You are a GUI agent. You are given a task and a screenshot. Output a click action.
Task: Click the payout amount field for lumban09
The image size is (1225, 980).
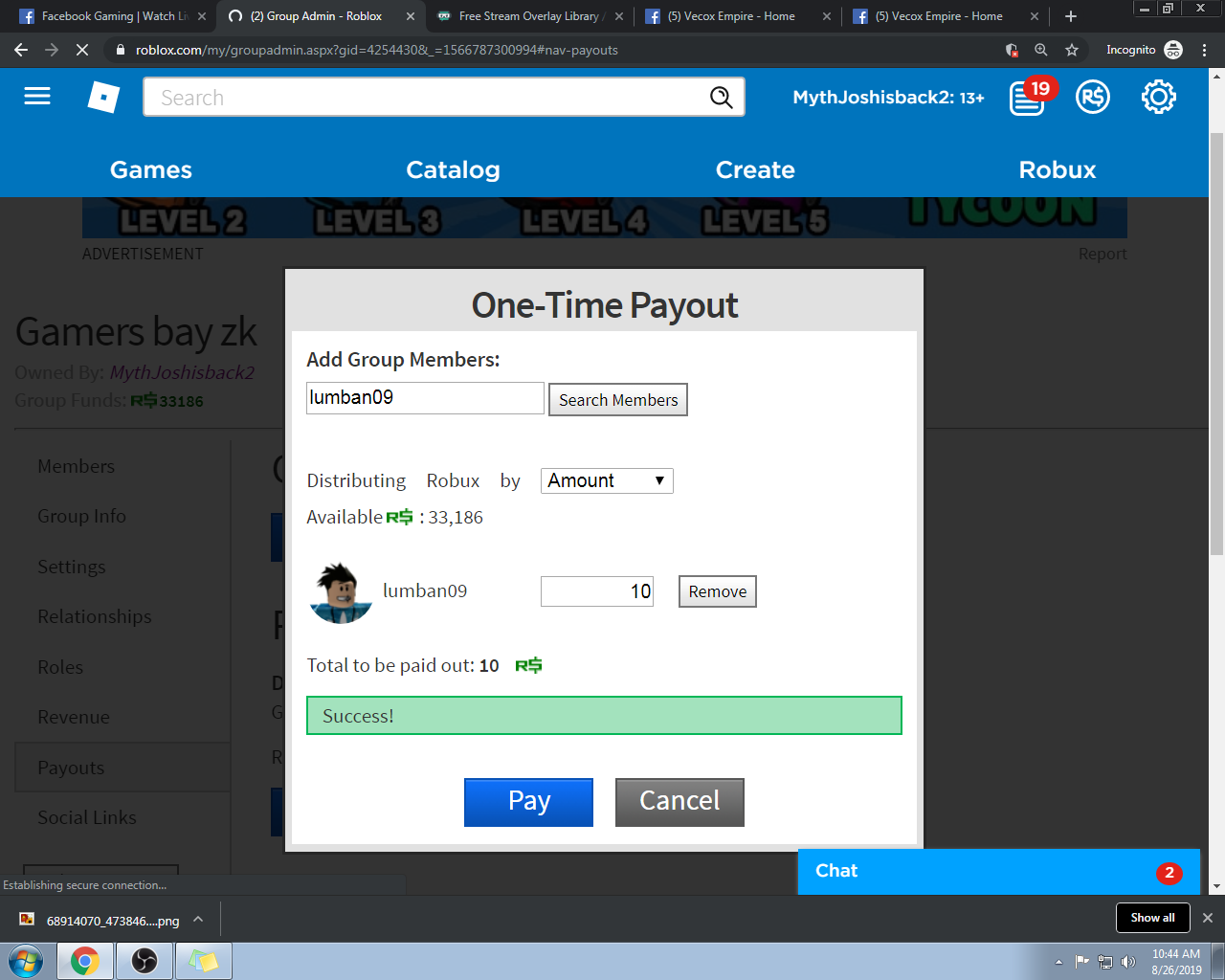(597, 591)
